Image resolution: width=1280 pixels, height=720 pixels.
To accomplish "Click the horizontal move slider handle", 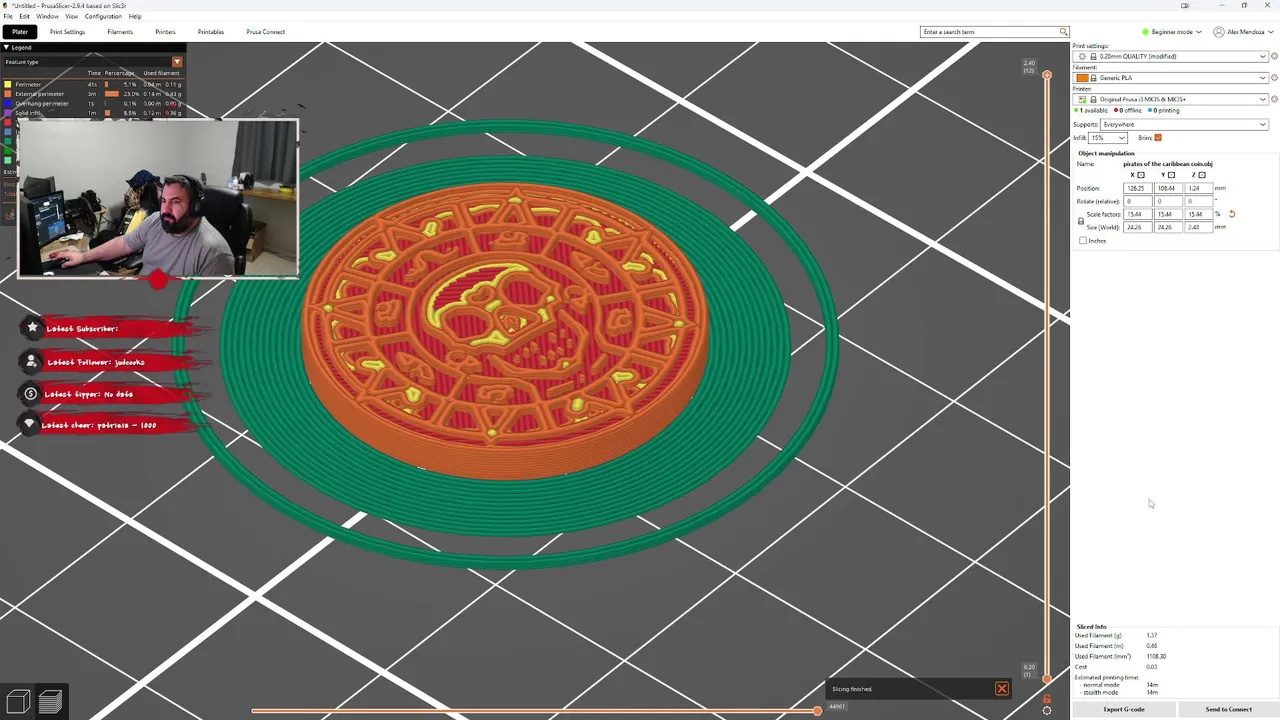I will (817, 710).
